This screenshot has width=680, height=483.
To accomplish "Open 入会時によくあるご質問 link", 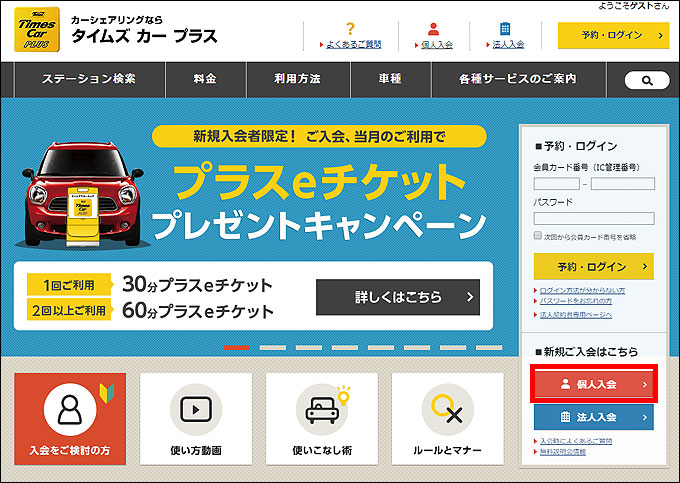I will click(x=576, y=441).
